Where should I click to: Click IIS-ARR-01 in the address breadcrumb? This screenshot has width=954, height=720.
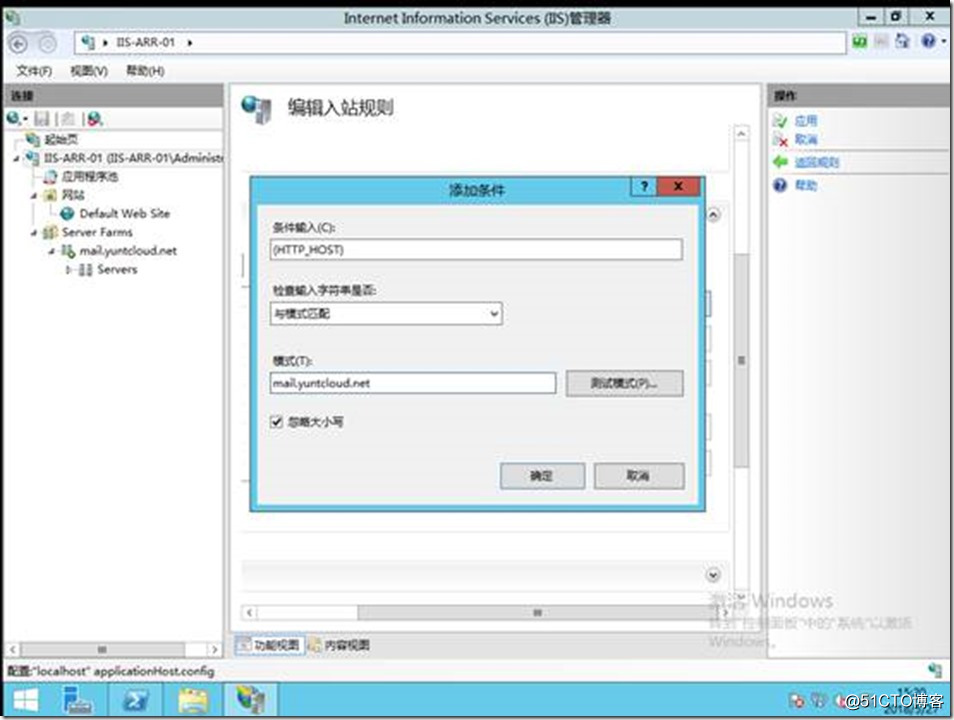145,43
